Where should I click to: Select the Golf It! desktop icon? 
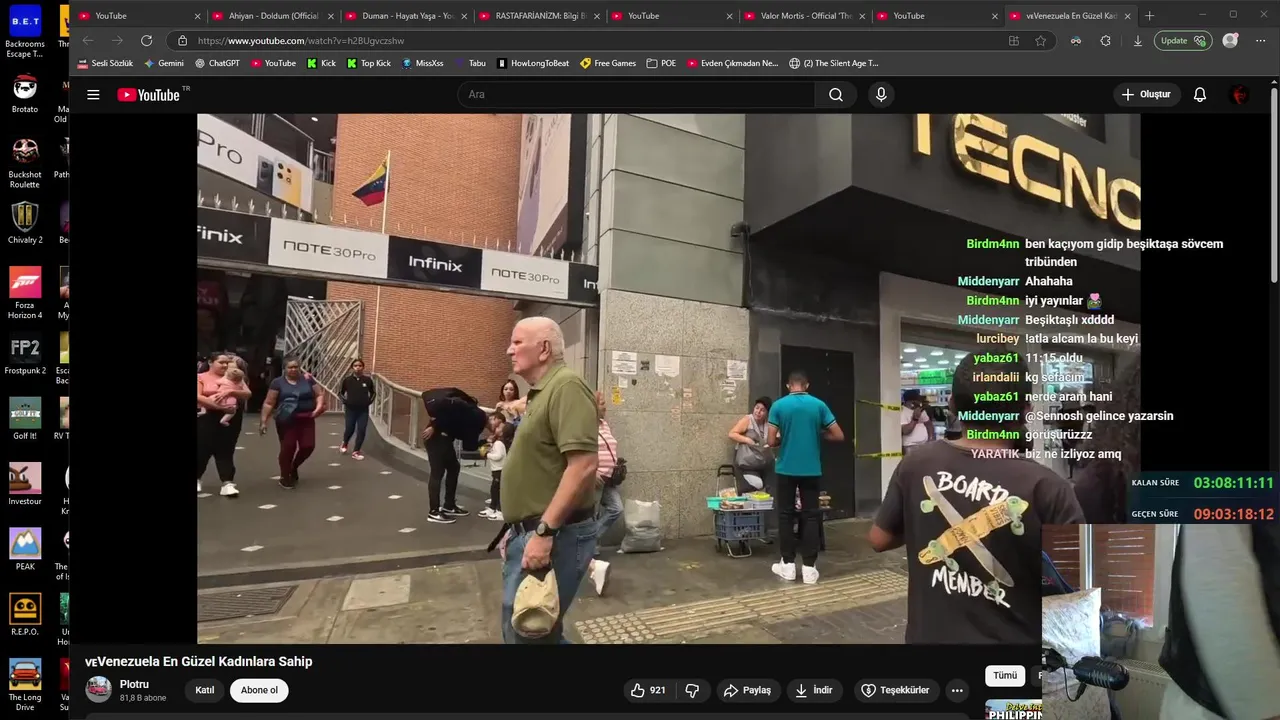pos(25,420)
